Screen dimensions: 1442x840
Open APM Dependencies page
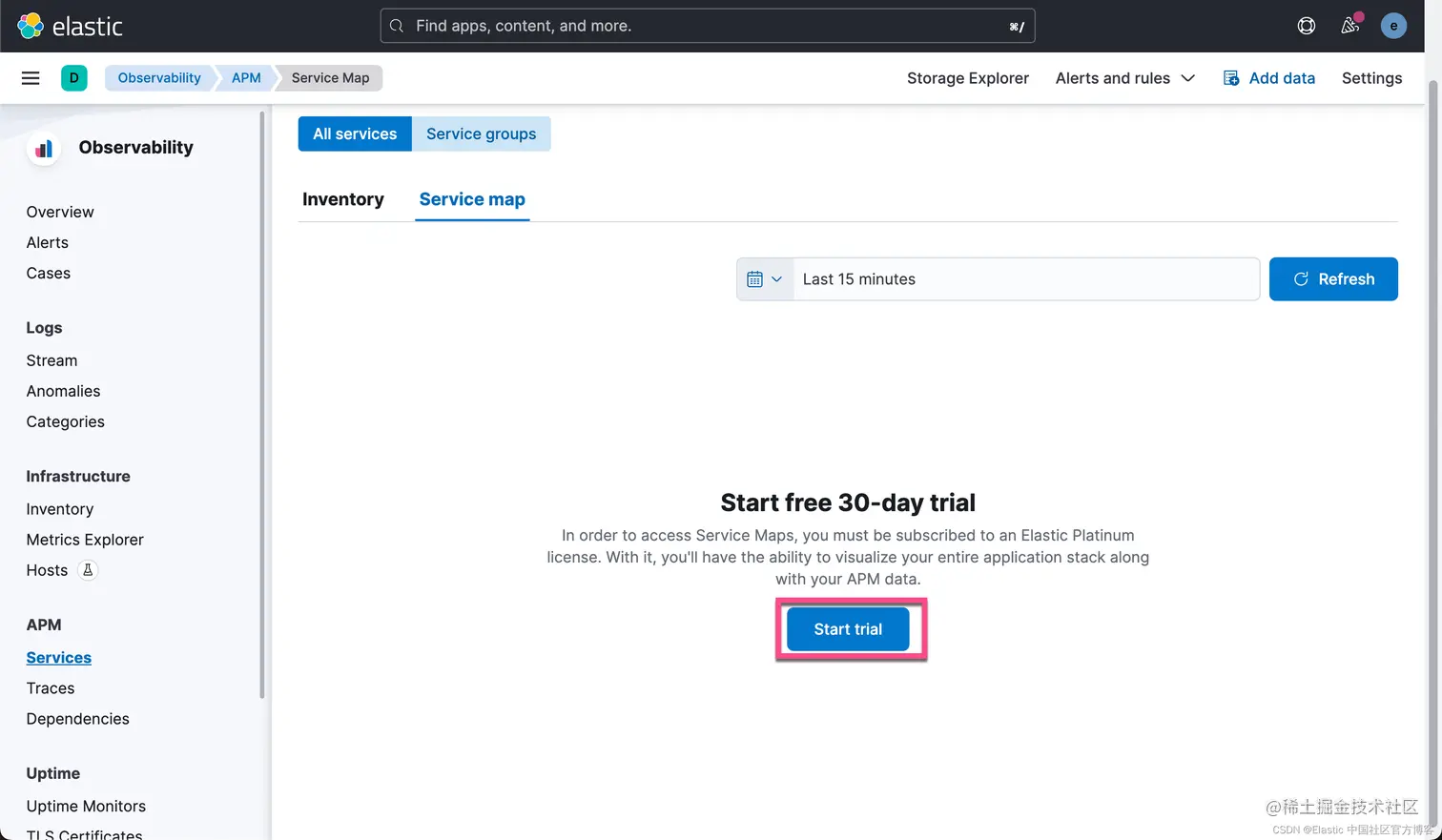[78, 719]
